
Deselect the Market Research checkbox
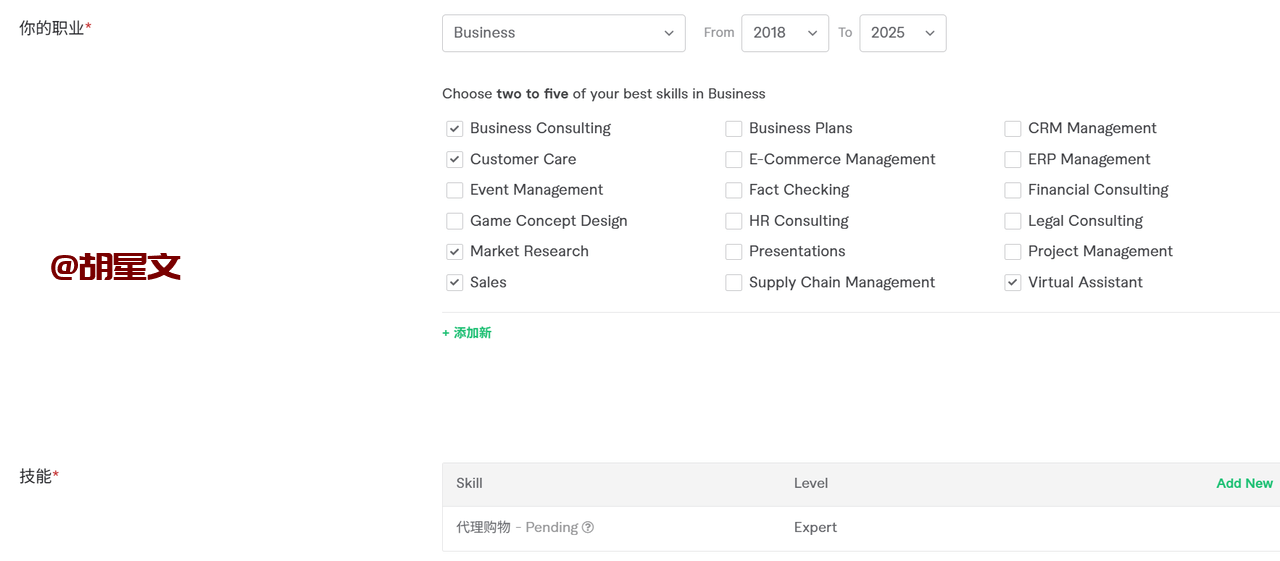coord(455,252)
